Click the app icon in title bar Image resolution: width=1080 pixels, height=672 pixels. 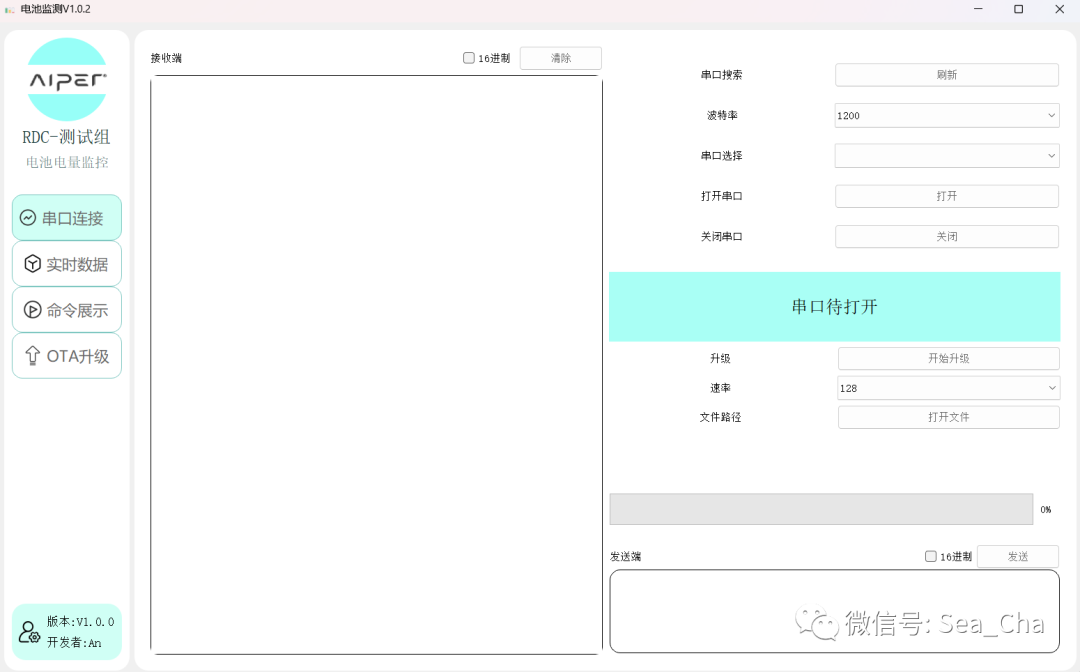pos(10,10)
